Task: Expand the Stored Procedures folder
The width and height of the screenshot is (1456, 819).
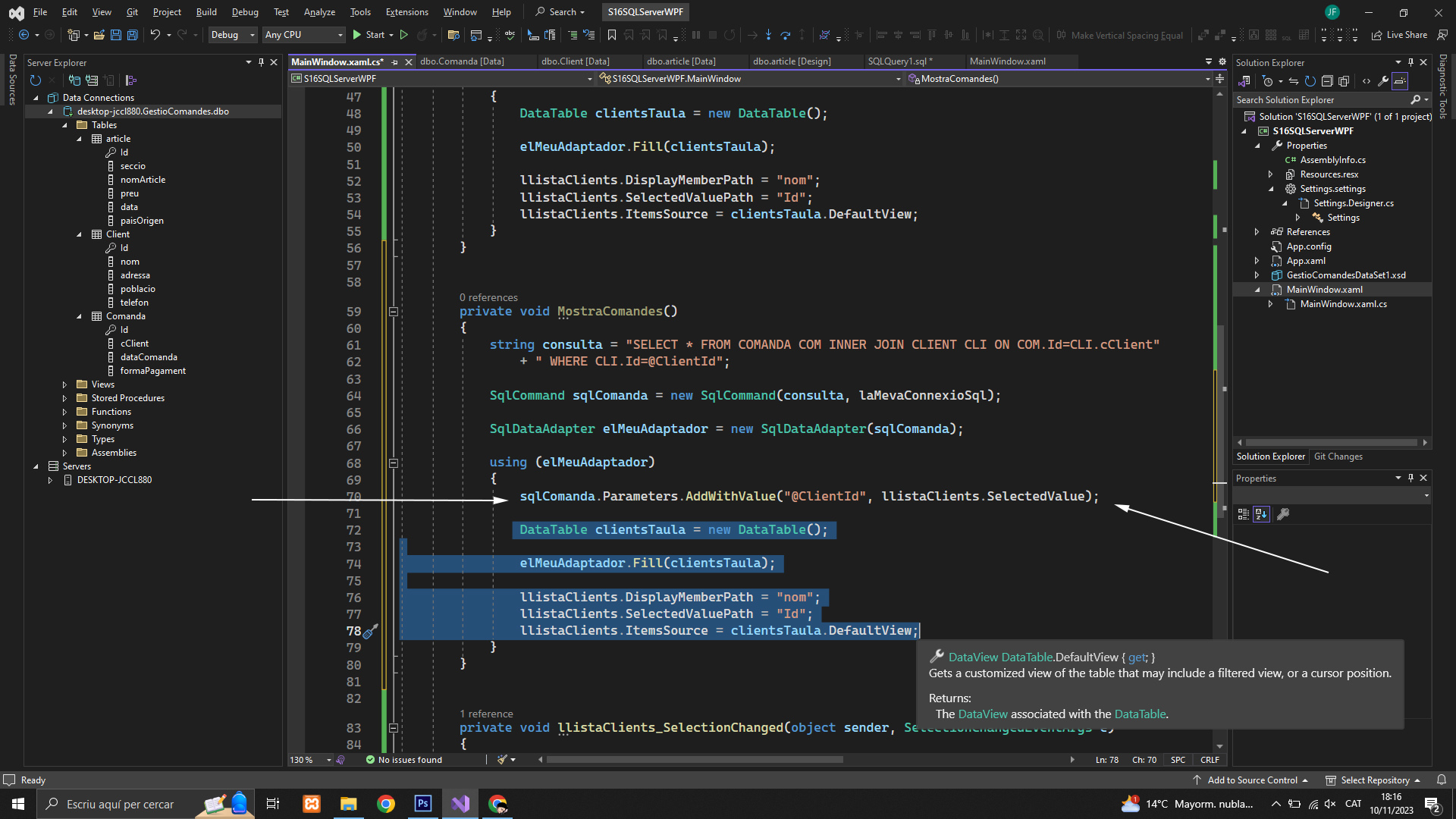Action: (x=64, y=398)
